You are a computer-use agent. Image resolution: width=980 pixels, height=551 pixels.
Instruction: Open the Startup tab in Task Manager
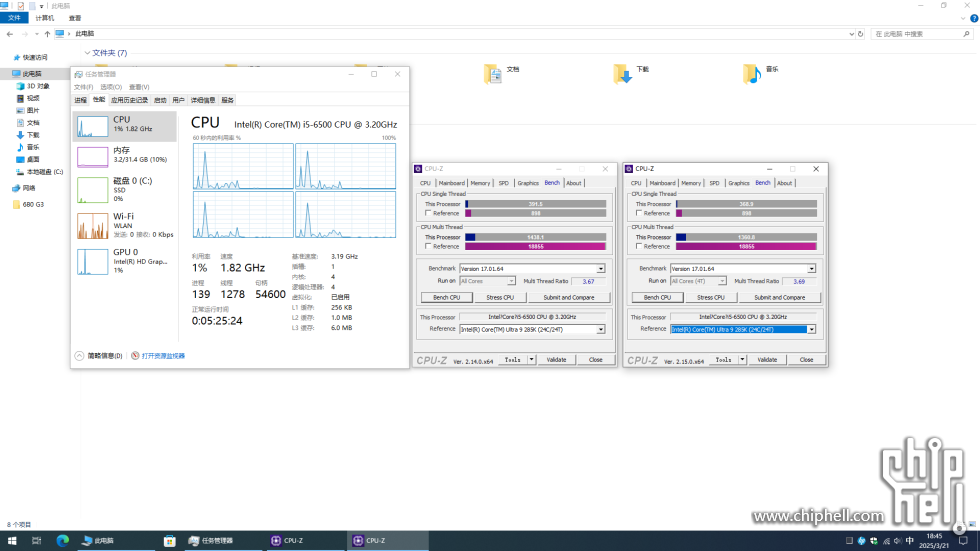(160, 100)
